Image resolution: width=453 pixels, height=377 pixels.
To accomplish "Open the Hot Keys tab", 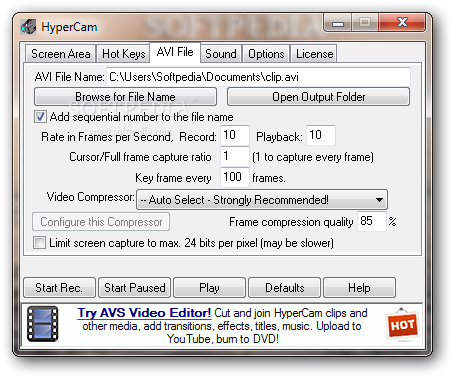I will tap(124, 54).
